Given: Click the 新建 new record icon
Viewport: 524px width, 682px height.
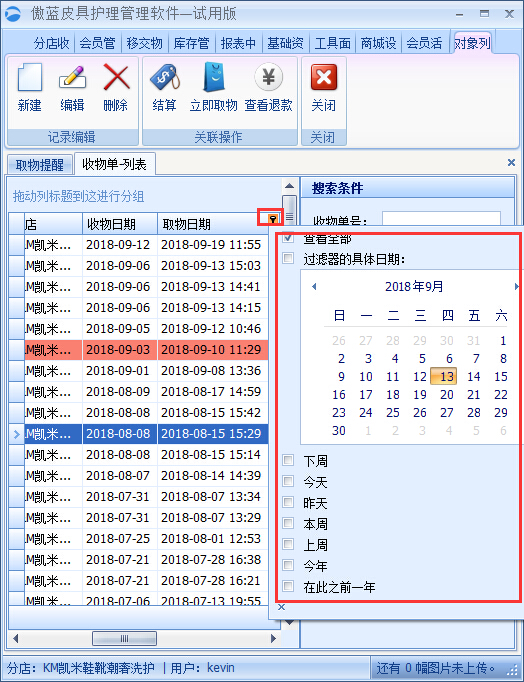Looking at the screenshot, I should pos(30,77).
